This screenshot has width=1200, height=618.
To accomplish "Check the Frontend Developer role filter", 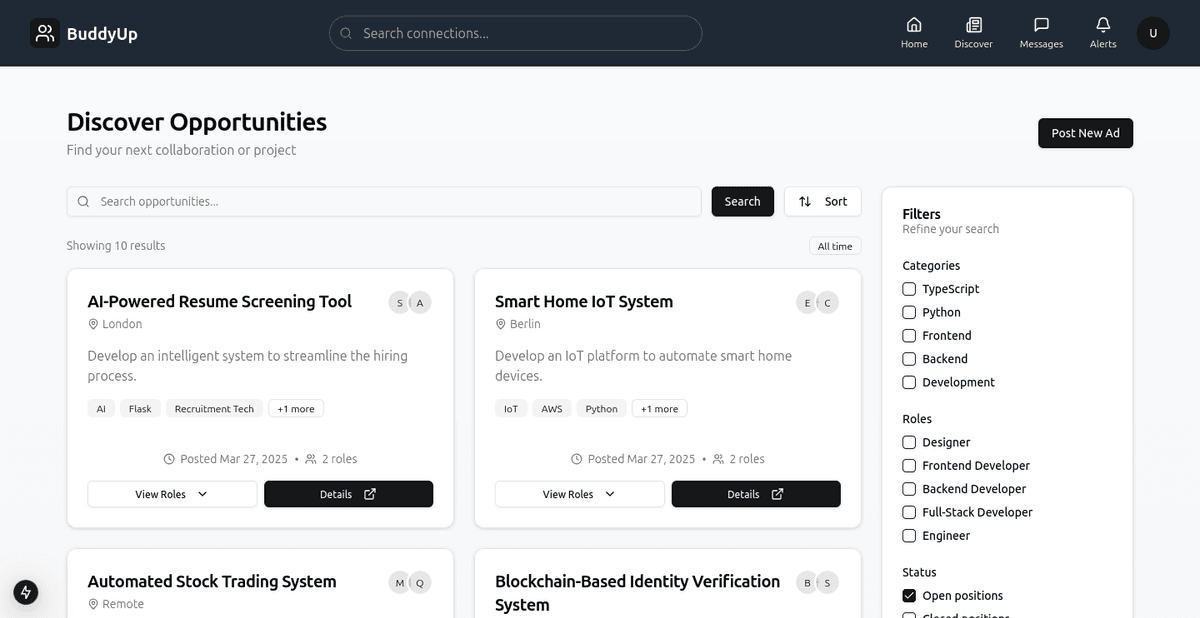I will (x=909, y=465).
